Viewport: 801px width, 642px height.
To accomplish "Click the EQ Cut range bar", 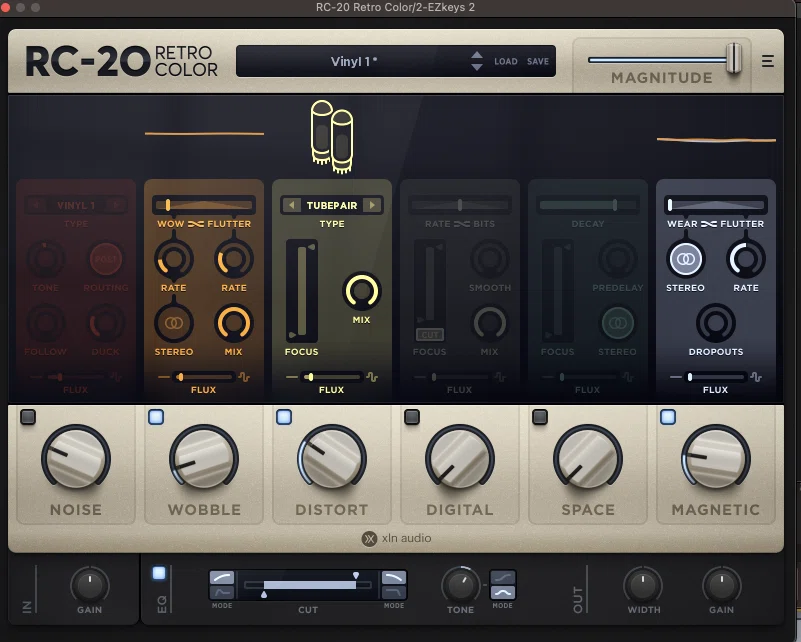I will (x=308, y=585).
